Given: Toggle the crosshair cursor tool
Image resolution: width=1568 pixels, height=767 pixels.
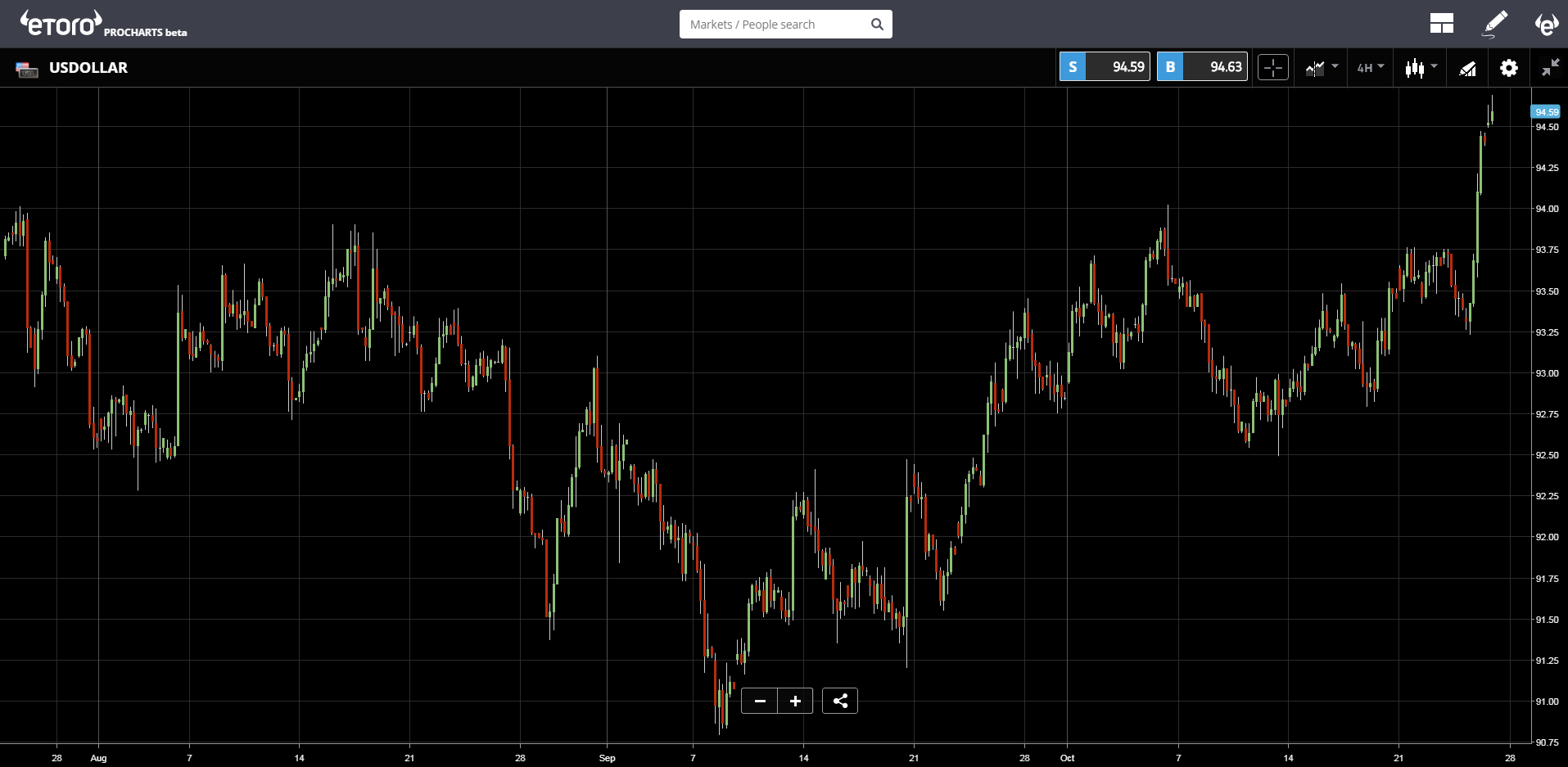Looking at the screenshot, I should [x=1273, y=68].
